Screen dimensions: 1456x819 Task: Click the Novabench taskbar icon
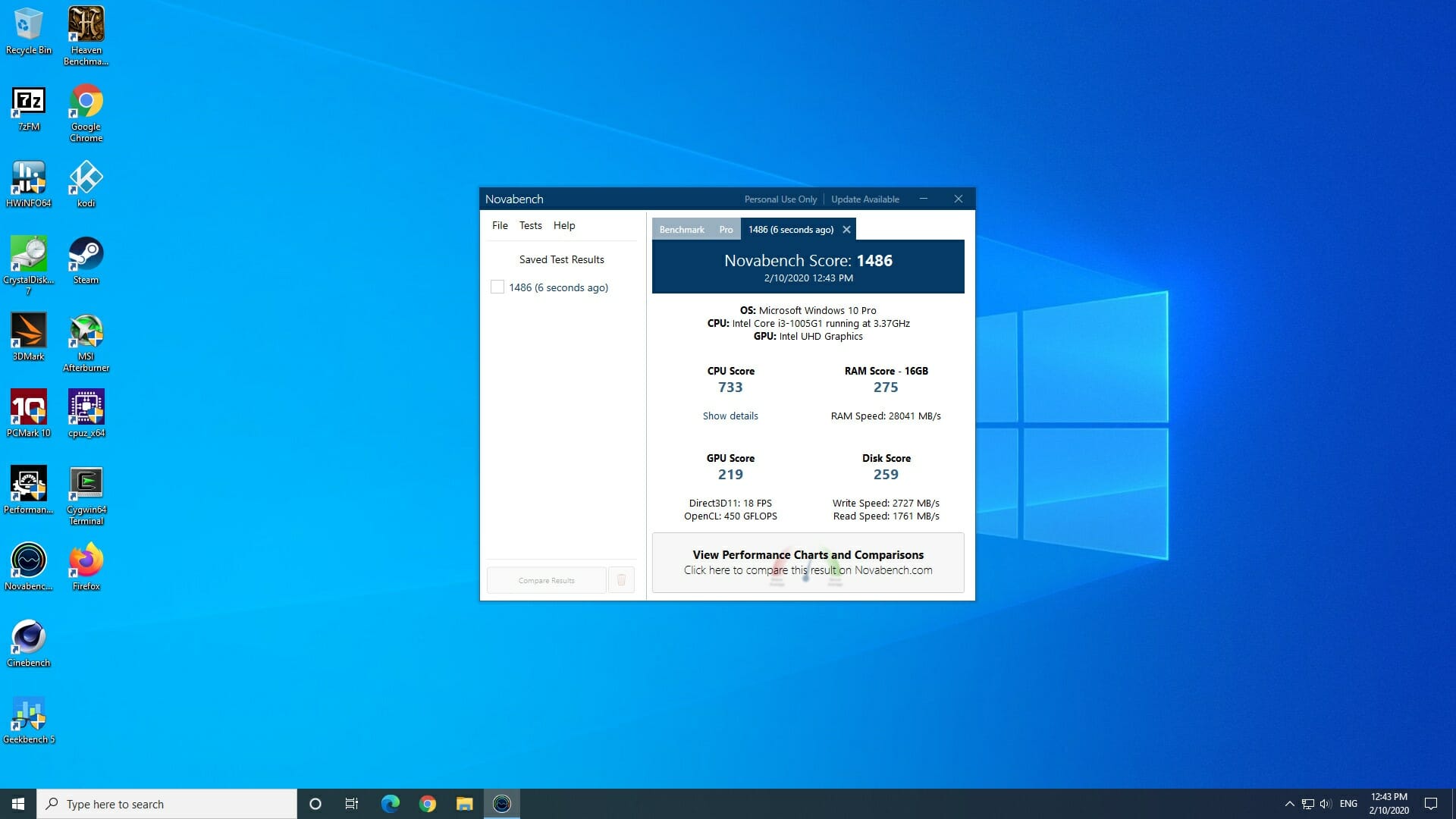[x=502, y=804]
